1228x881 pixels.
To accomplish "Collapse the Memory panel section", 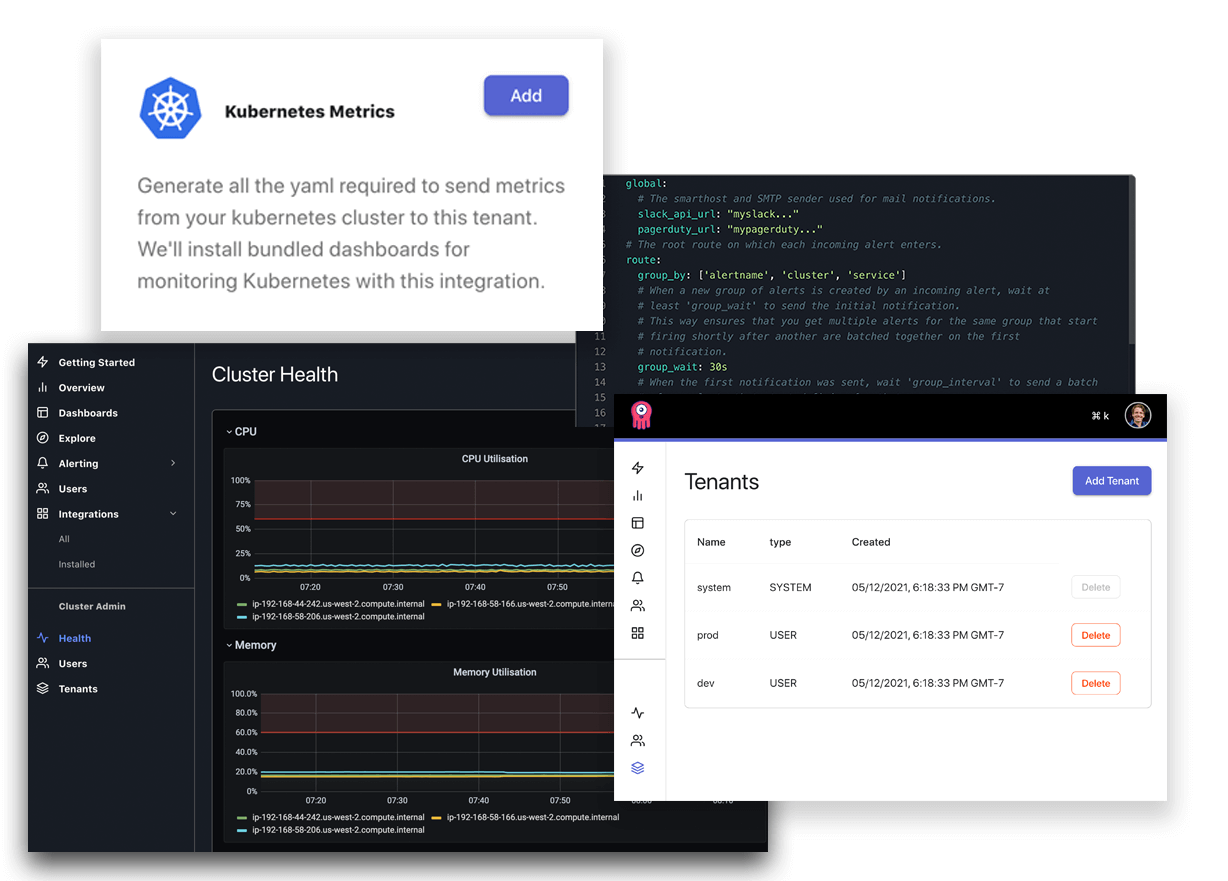I will (251, 645).
